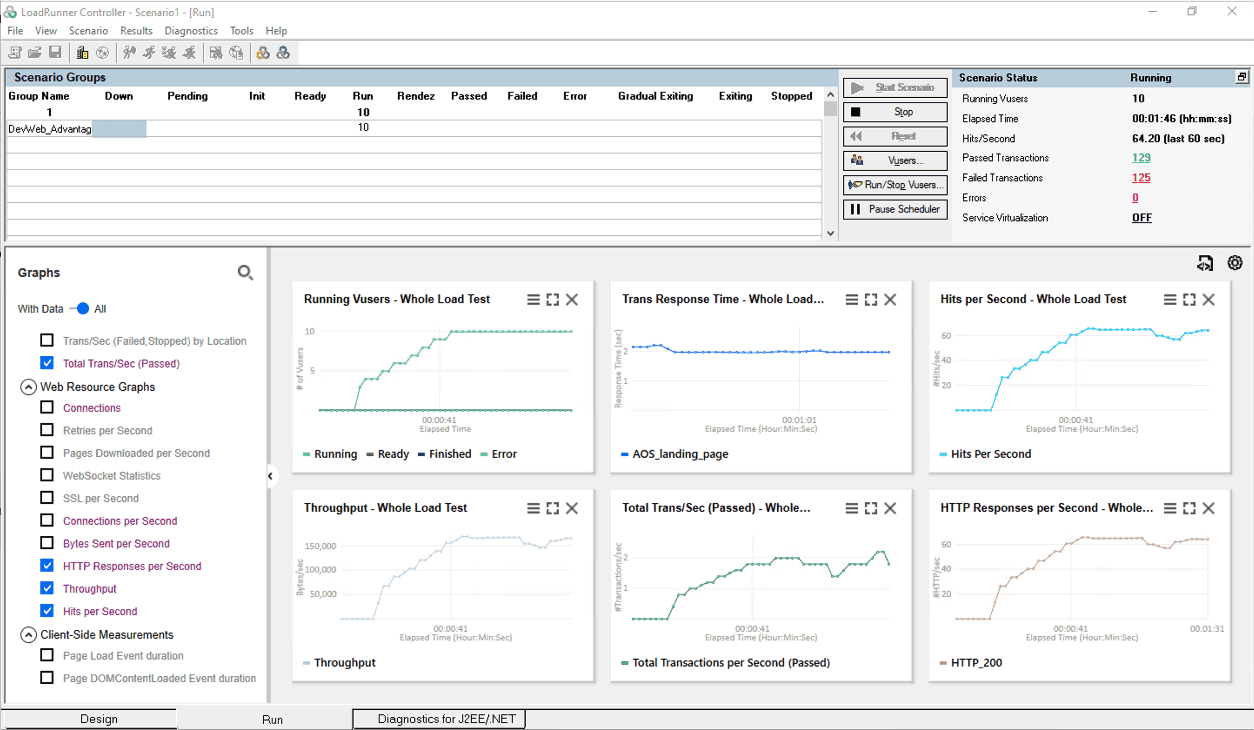Viewport: 1254px width, 730px height.
Task: Collapse the Web Resource Graphs section
Action: (x=28, y=387)
